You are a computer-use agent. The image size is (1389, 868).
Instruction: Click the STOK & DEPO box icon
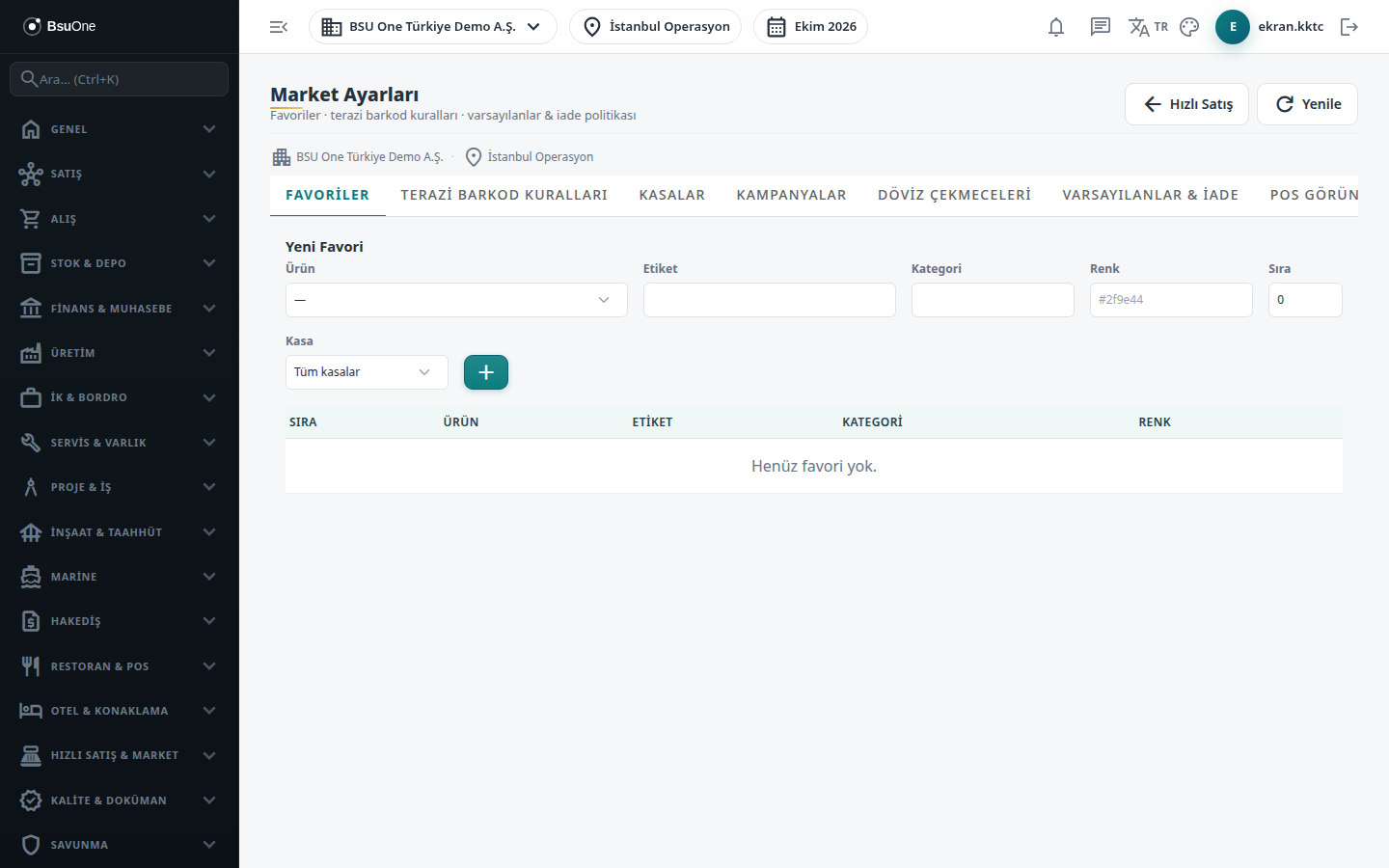(31, 263)
